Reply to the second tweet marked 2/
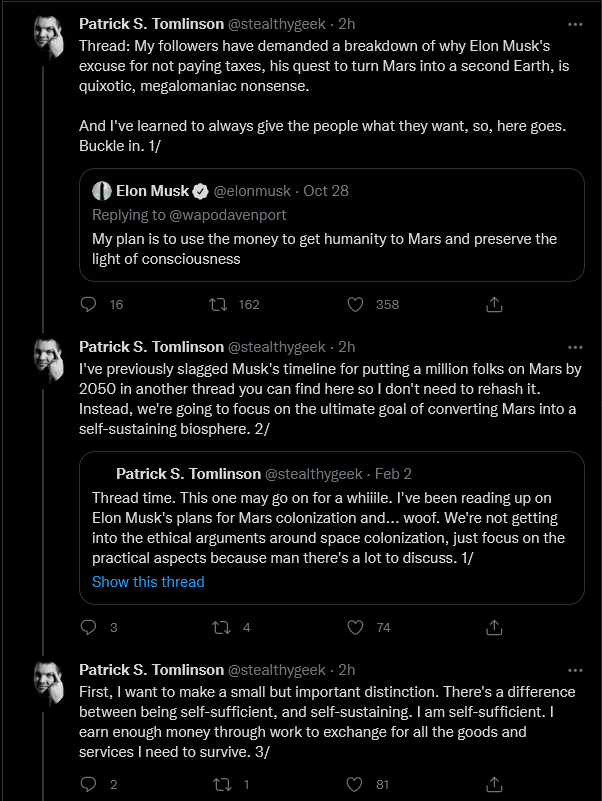The image size is (602, 801). tap(88, 627)
